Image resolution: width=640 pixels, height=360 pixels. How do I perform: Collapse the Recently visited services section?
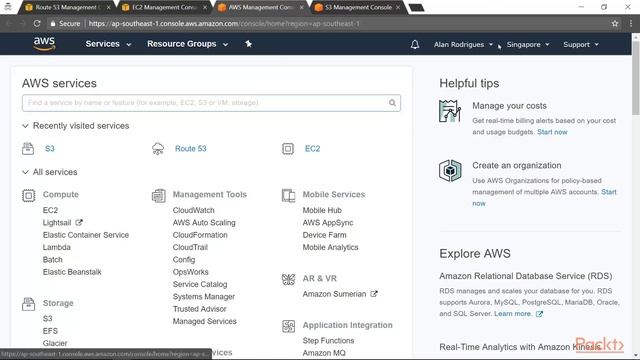coord(25,126)
